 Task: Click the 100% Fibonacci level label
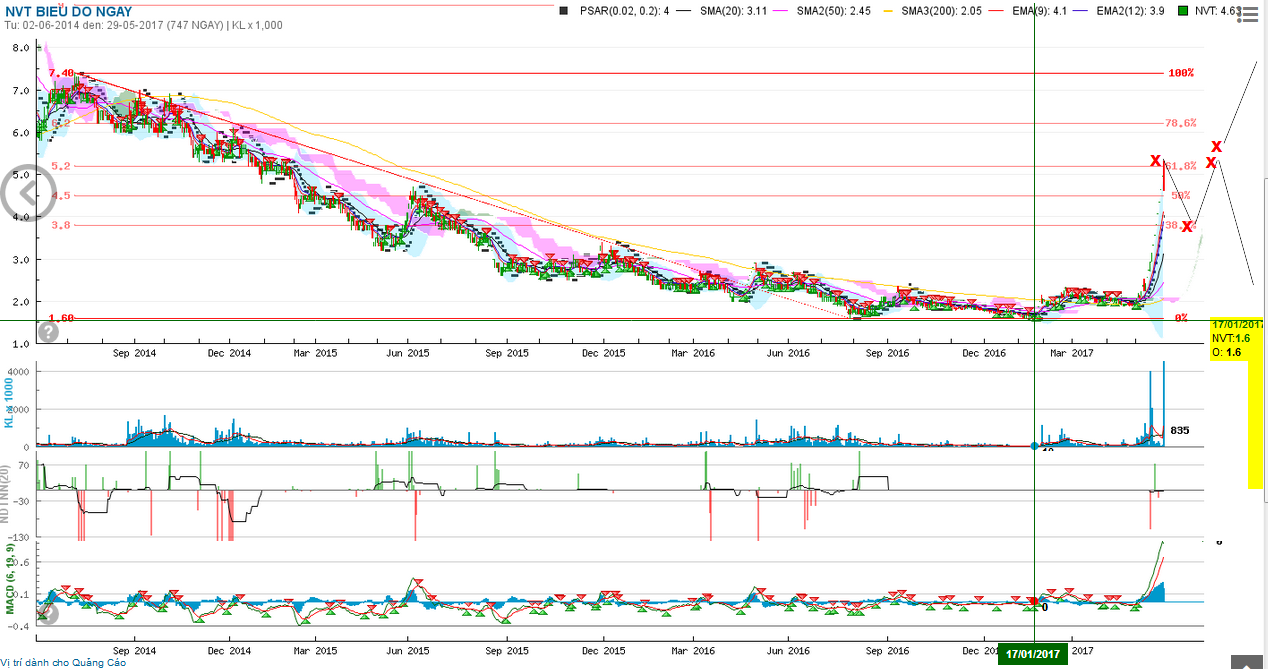coord(1181,74)
